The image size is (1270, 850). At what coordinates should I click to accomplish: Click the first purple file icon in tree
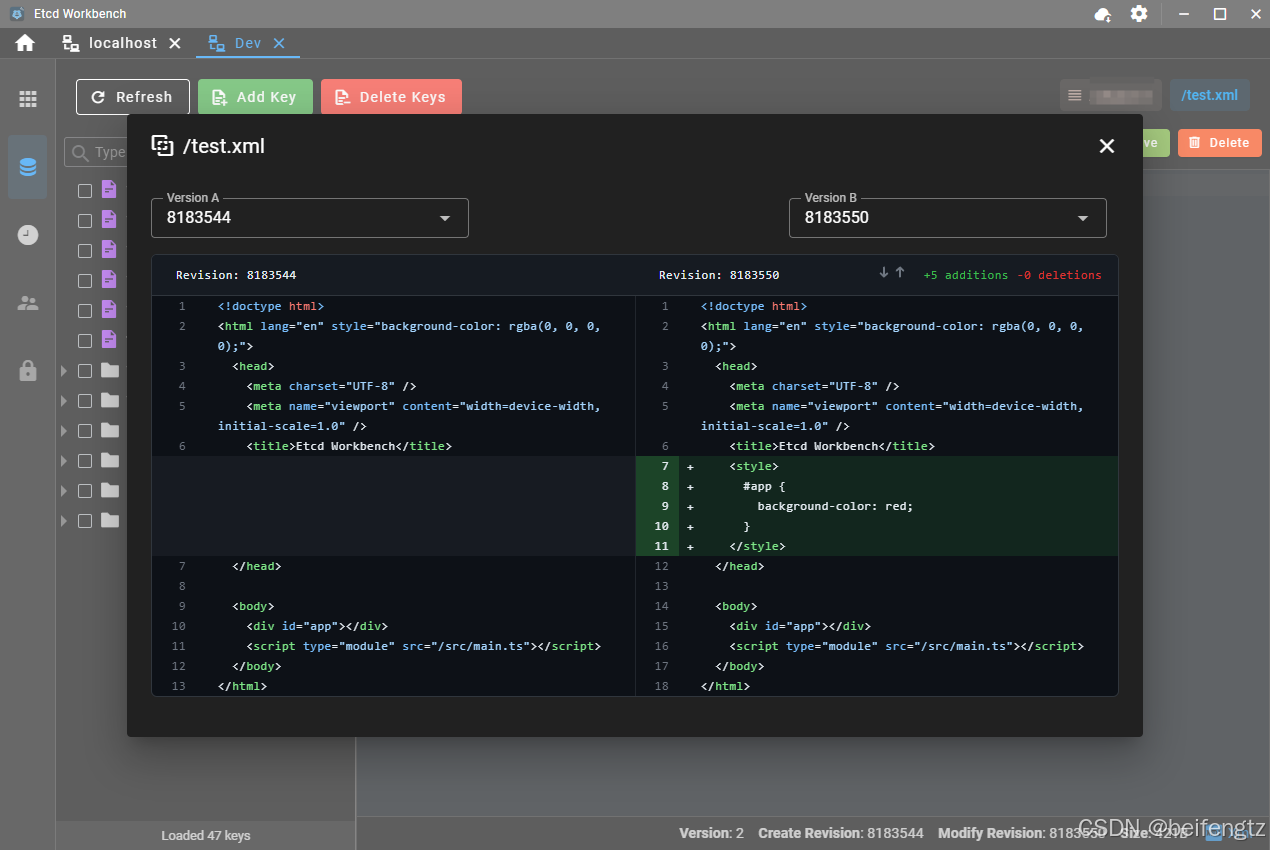click(108, 189)
